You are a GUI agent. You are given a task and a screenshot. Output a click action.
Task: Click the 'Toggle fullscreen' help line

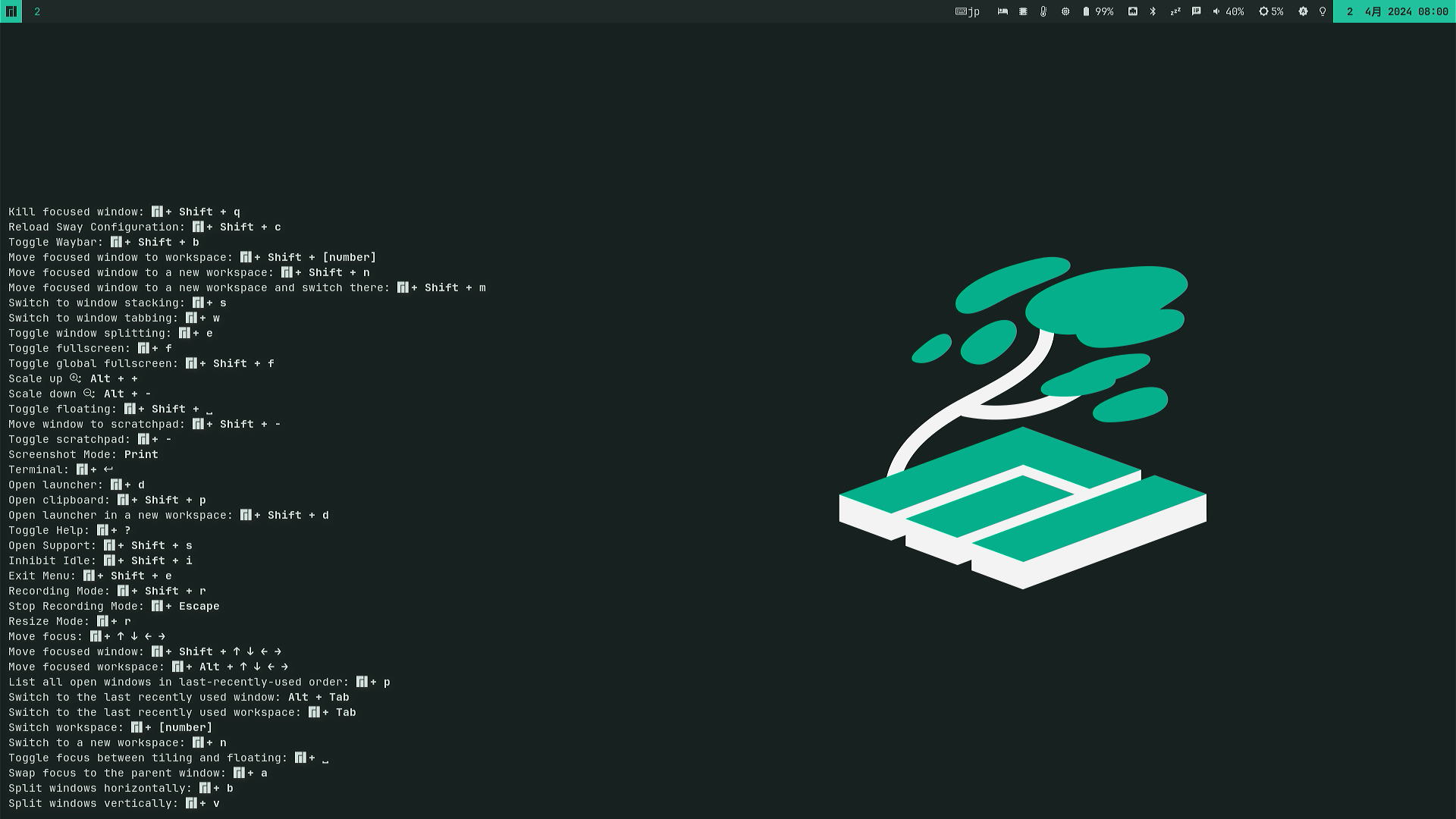90,348
